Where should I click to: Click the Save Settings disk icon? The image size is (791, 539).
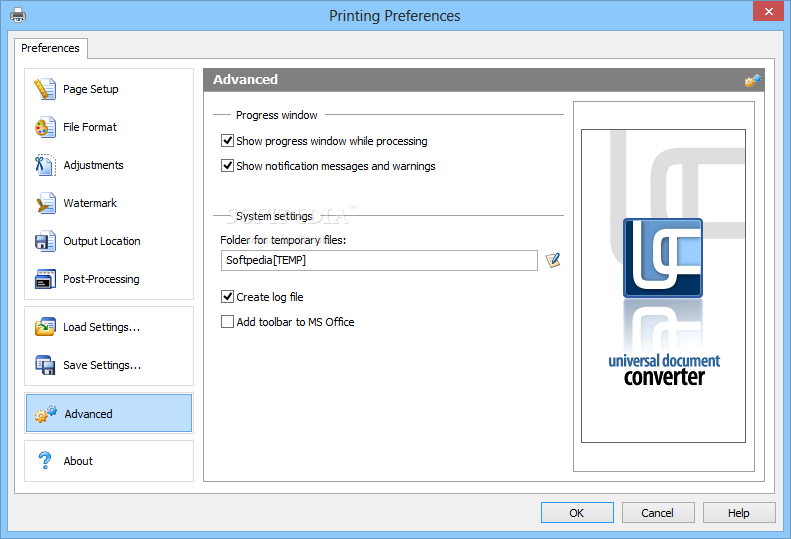tap(45, 365)
